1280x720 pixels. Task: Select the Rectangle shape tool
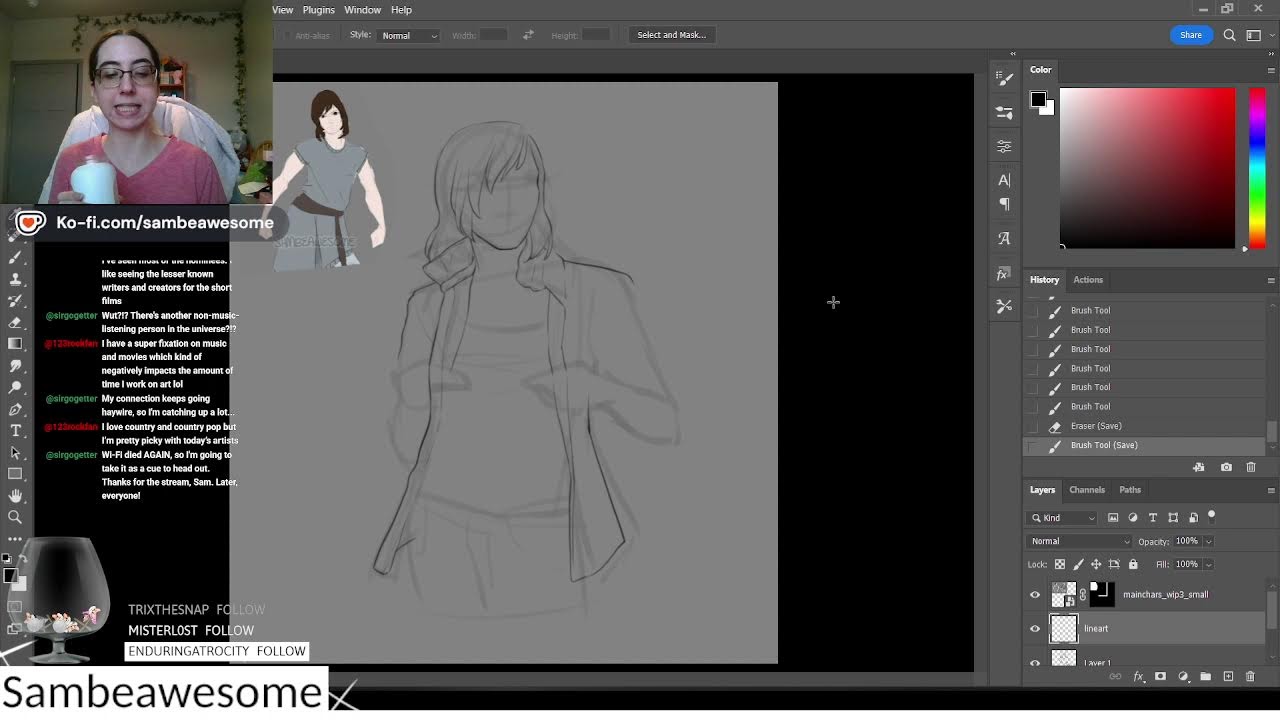15,474
